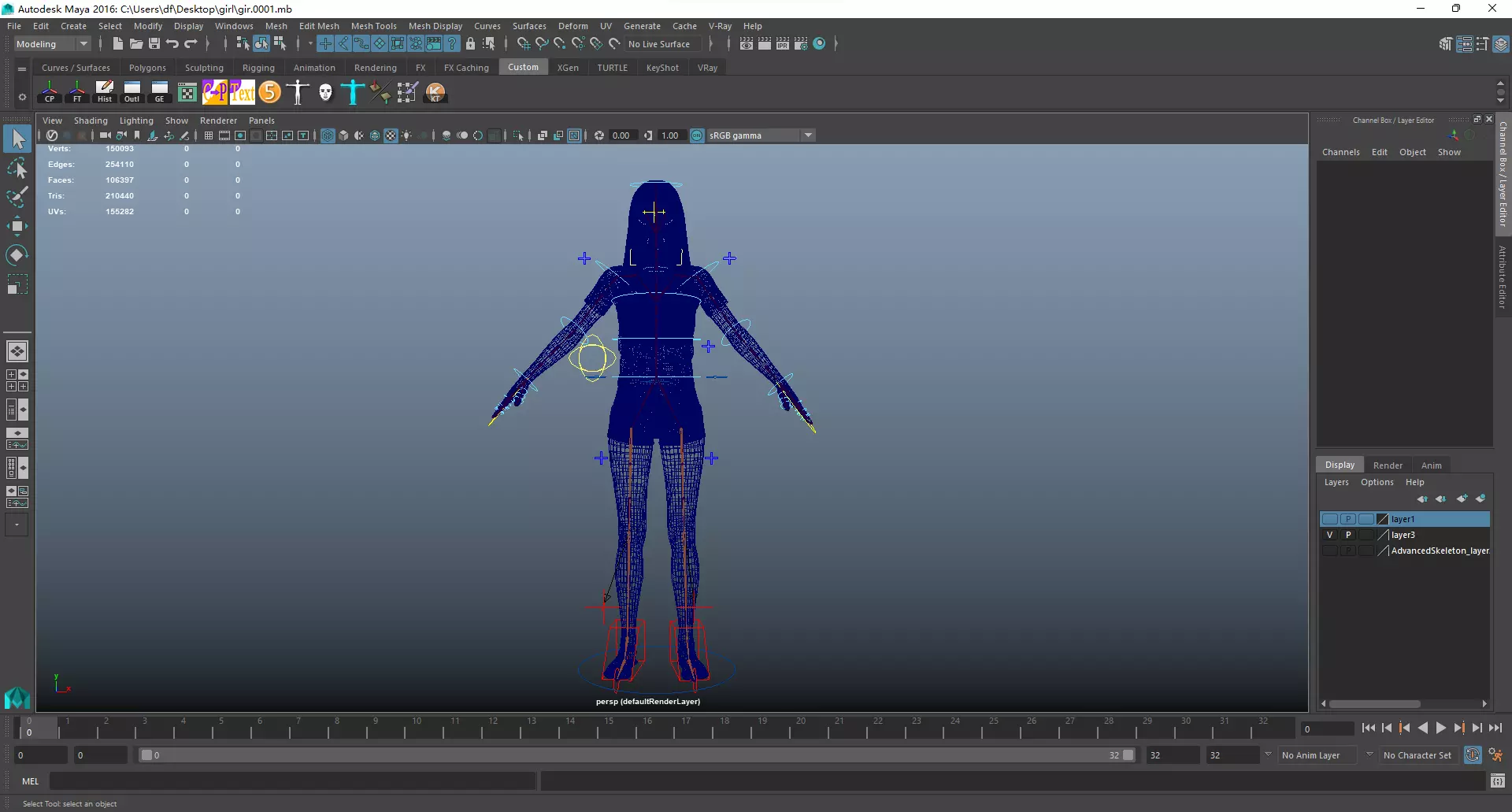Open the shelf settings gear

point(22,98)
